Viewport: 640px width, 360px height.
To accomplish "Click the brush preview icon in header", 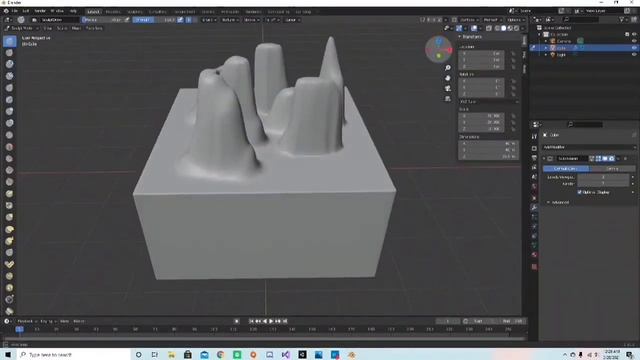I will click(21, 20).
